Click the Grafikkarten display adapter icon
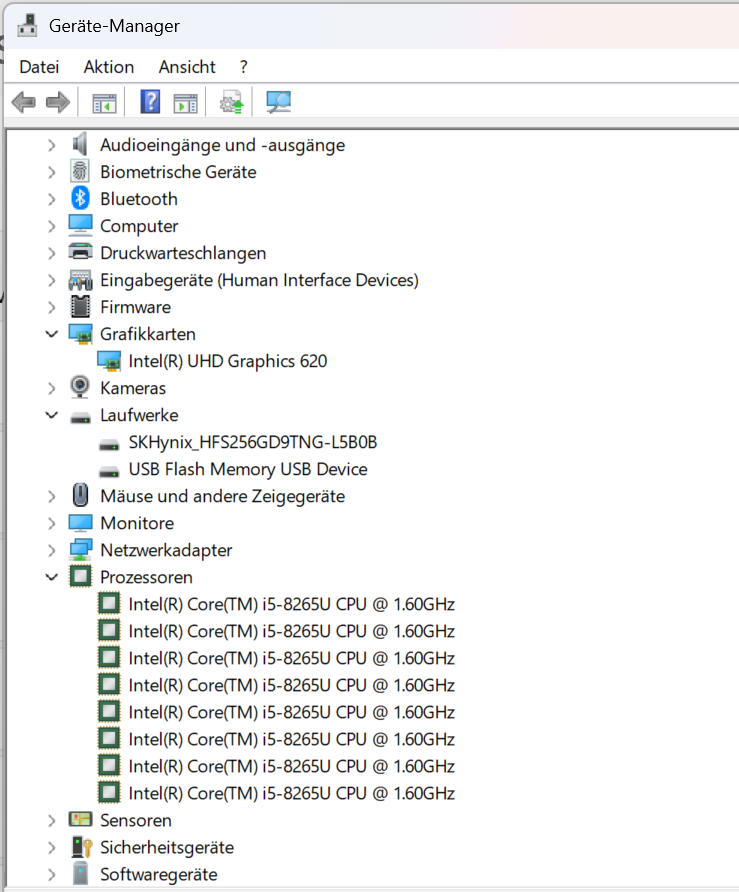This screenshot has width=739, height=892. (80, 334)
